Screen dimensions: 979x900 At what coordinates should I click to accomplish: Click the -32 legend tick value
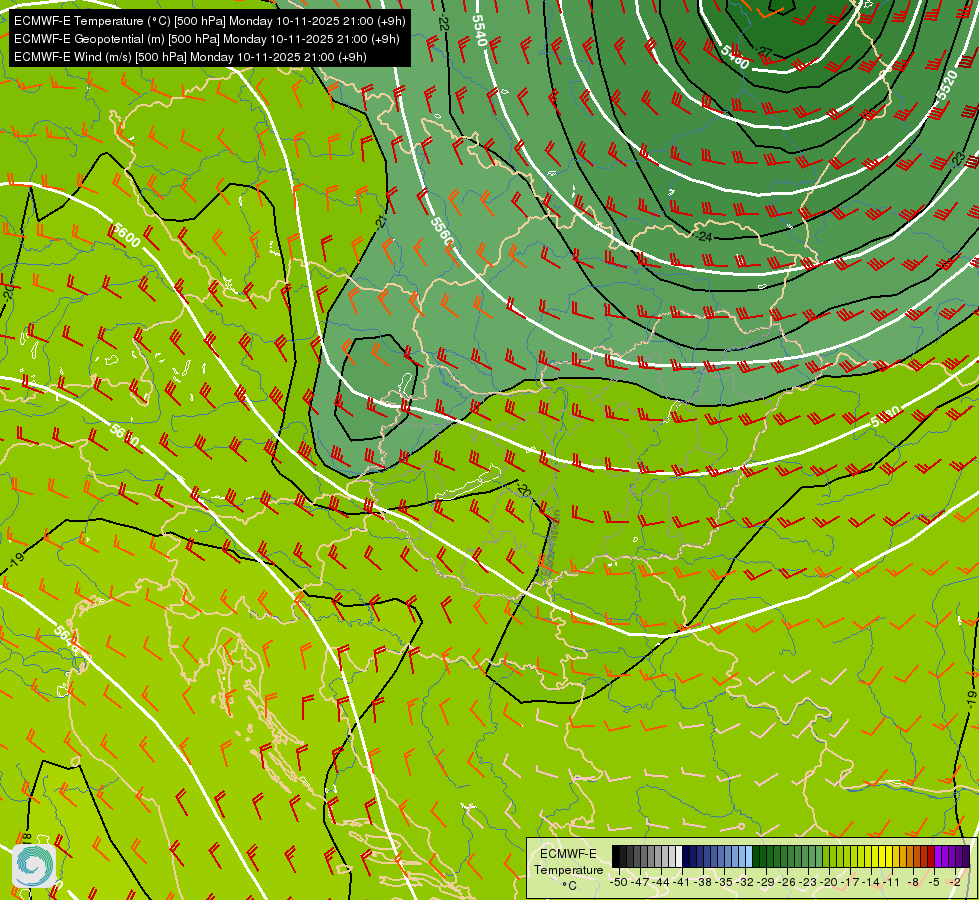pos(745,882)
